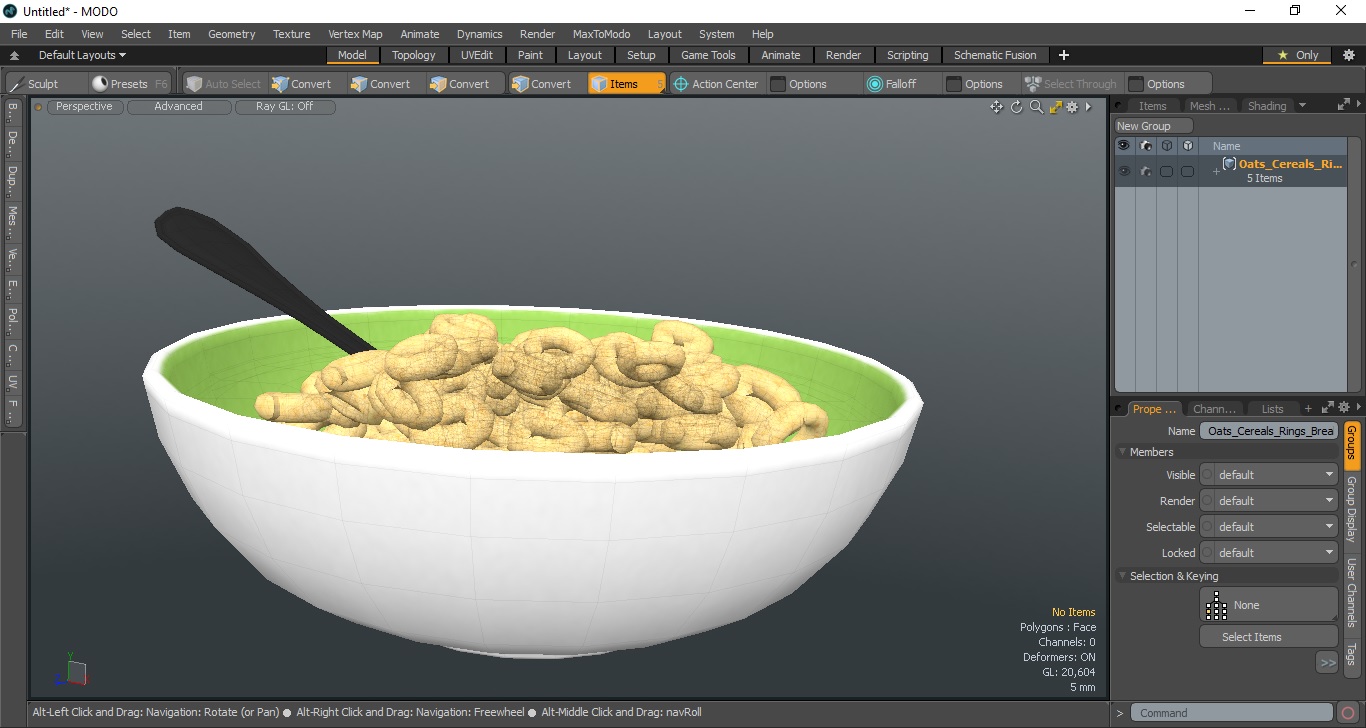
Task: Click the double-arrow expand button in Properties
Action: pyautogui.click(x=1327, y=662)
